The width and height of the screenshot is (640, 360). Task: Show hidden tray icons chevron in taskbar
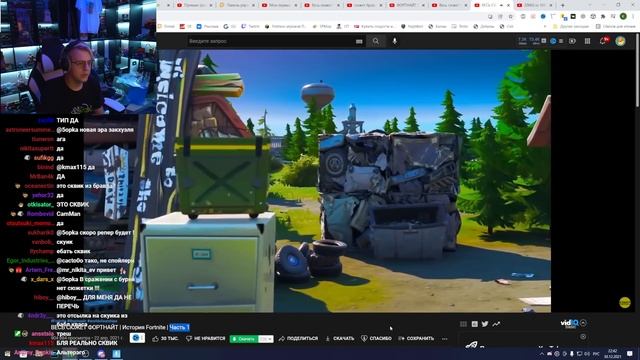542,353
